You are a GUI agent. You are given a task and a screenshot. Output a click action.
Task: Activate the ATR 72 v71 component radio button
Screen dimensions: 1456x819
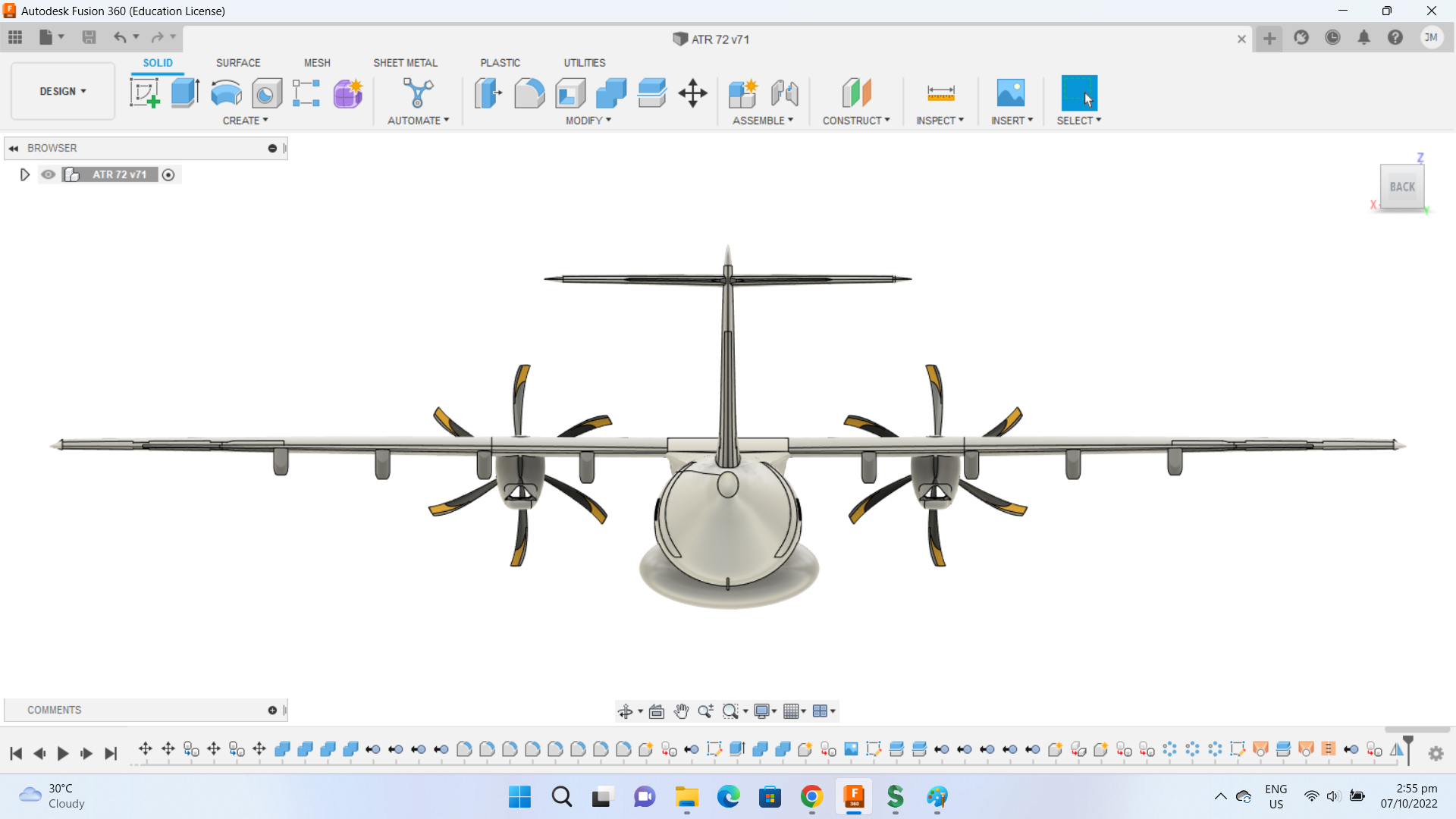click(168, 175)
